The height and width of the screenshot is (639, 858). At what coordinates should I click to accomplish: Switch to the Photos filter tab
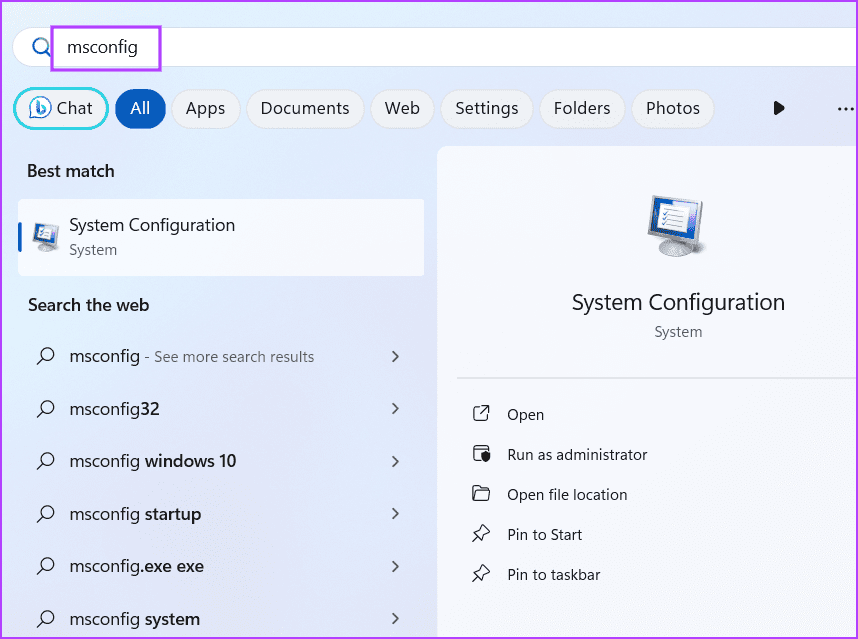673,108
